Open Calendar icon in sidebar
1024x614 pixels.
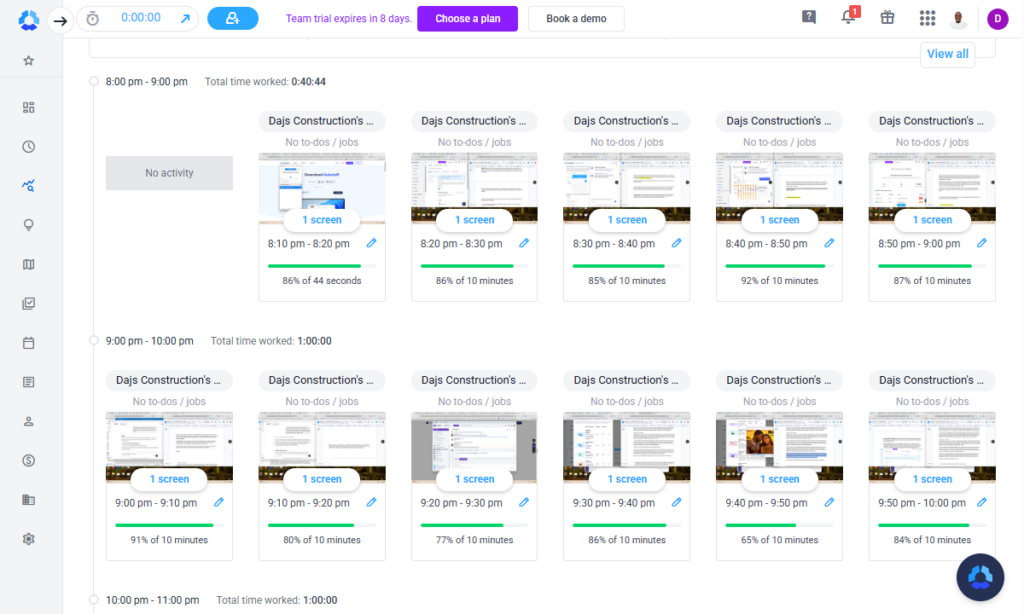tap(29, 342)
